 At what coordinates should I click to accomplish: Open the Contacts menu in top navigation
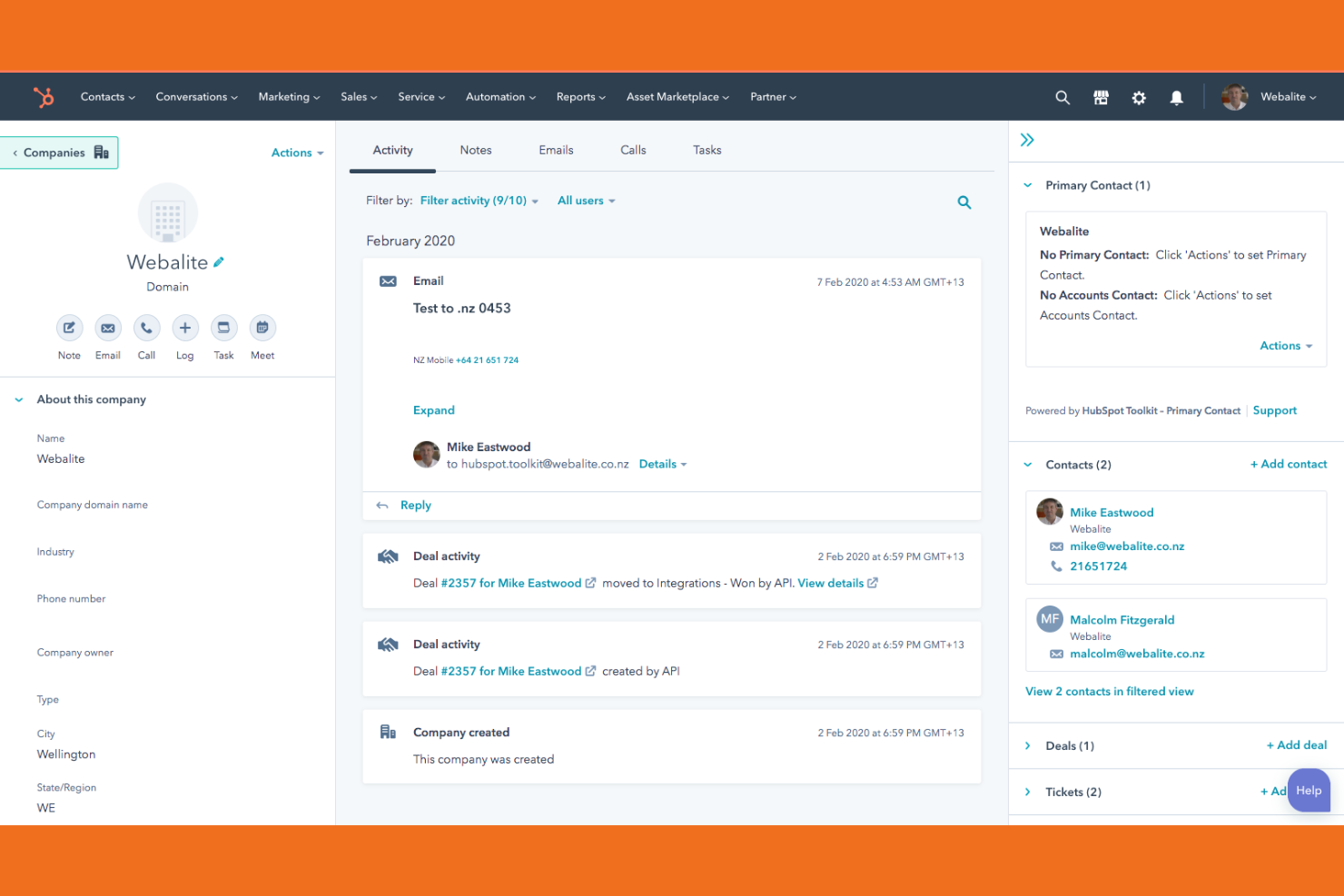tap(107, 96)
